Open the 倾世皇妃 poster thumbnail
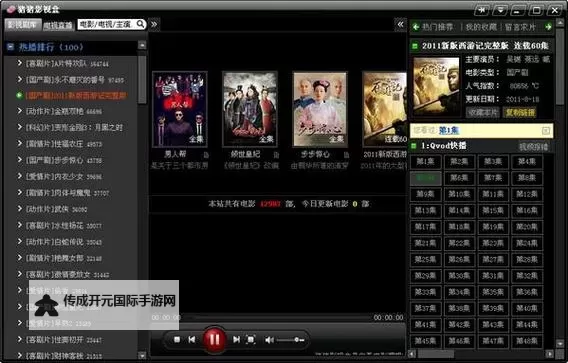The image size is (568, 363). [x=250, y=109]
